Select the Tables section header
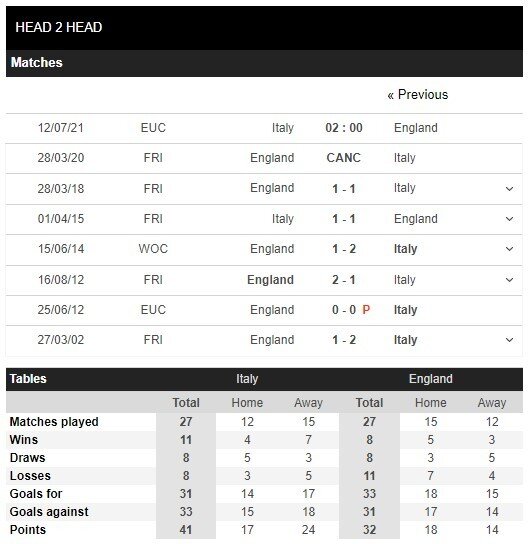This screenshot has height=544, width=529. (28, 379)
